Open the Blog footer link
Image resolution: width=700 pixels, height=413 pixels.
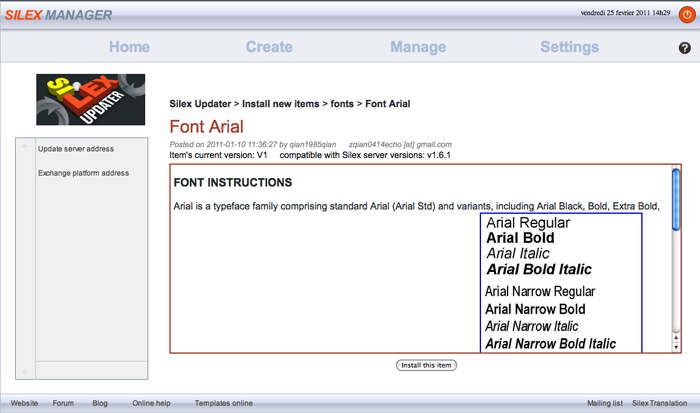100,403
